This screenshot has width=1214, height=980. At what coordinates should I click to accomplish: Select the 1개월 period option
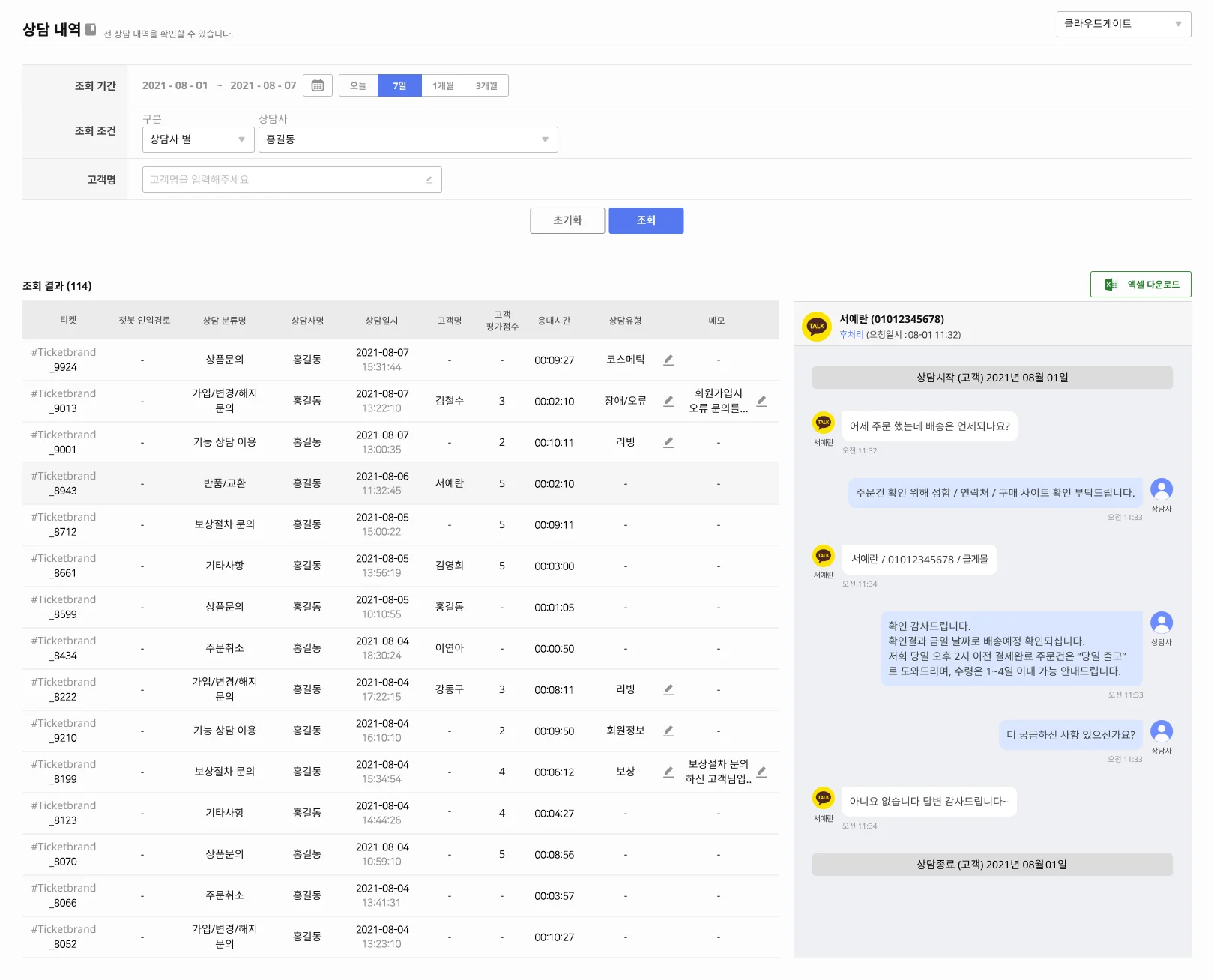(x=443, y=85)
